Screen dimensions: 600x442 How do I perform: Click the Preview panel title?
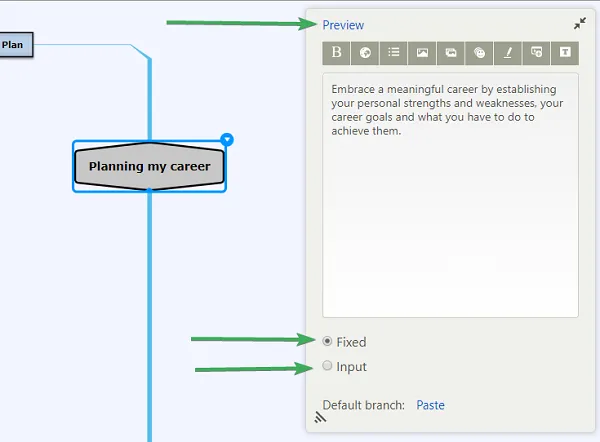(x=343, y=25)
